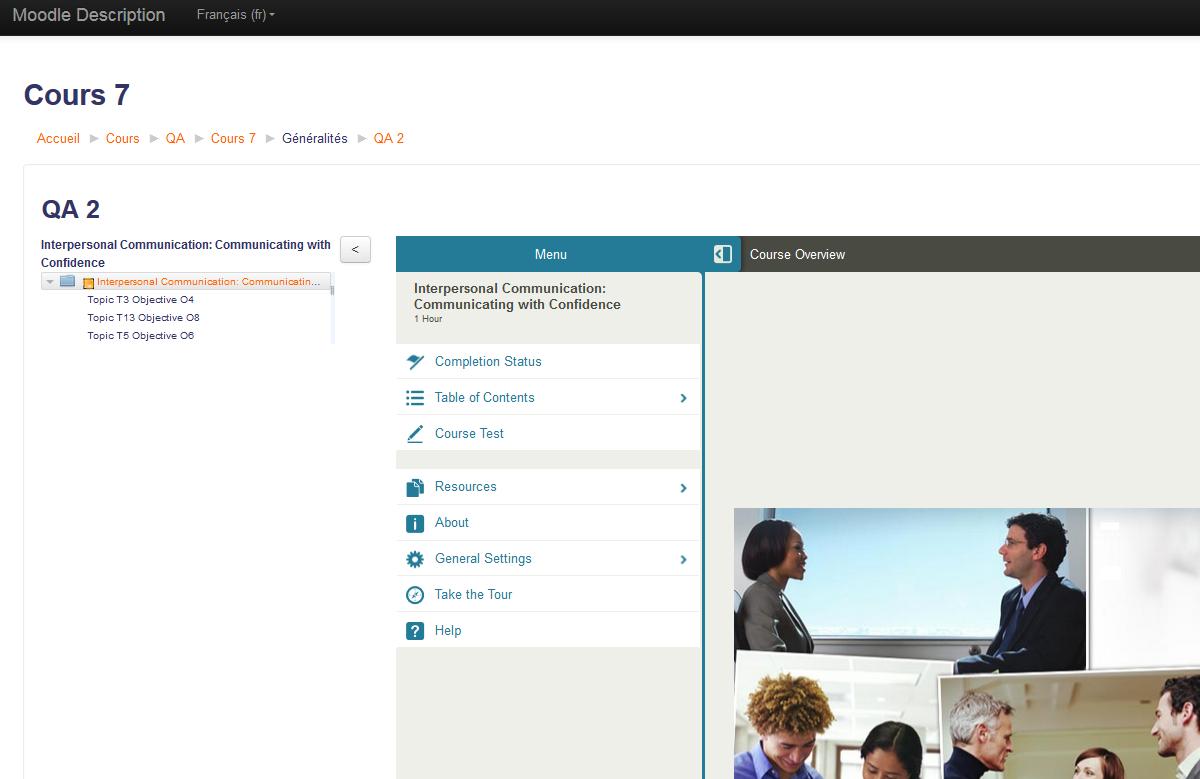Click the Help question mark icon
This screenshot has height=779, width=1200.
click(x=415, y=631)
